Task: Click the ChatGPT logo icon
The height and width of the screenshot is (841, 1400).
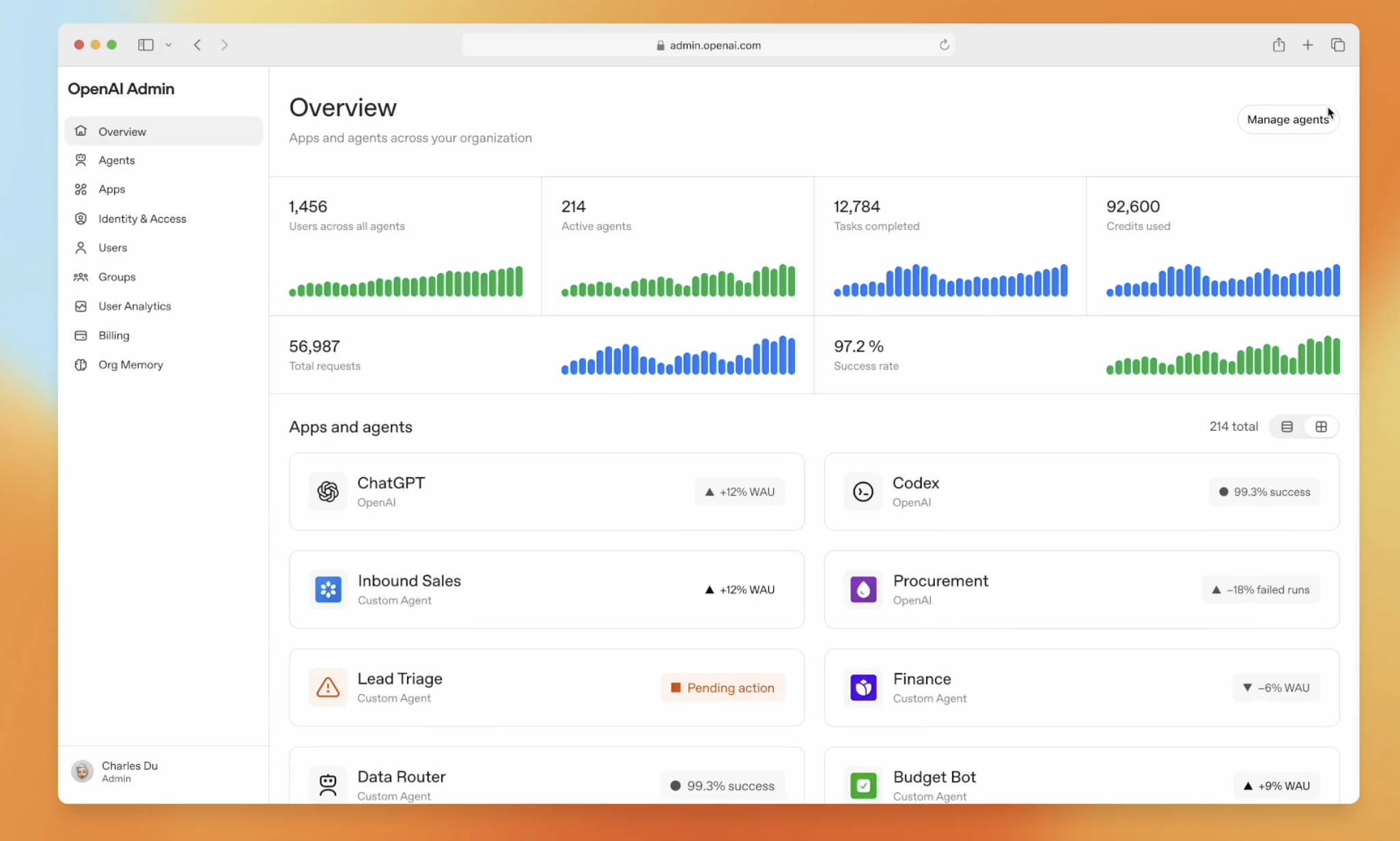Action: click(x=328, y=491)
